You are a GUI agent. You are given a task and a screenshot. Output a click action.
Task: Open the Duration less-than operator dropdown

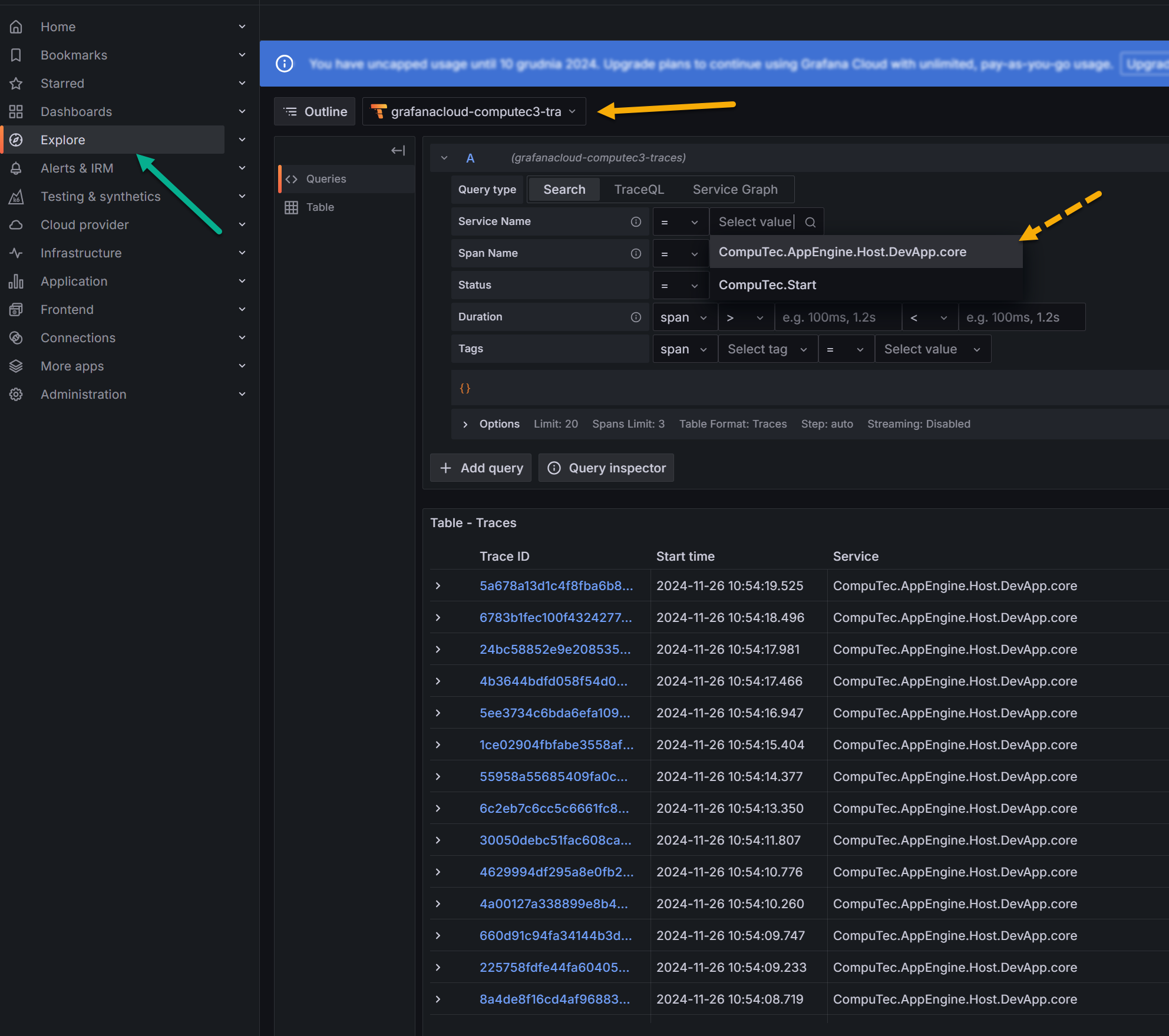point(930,317)
